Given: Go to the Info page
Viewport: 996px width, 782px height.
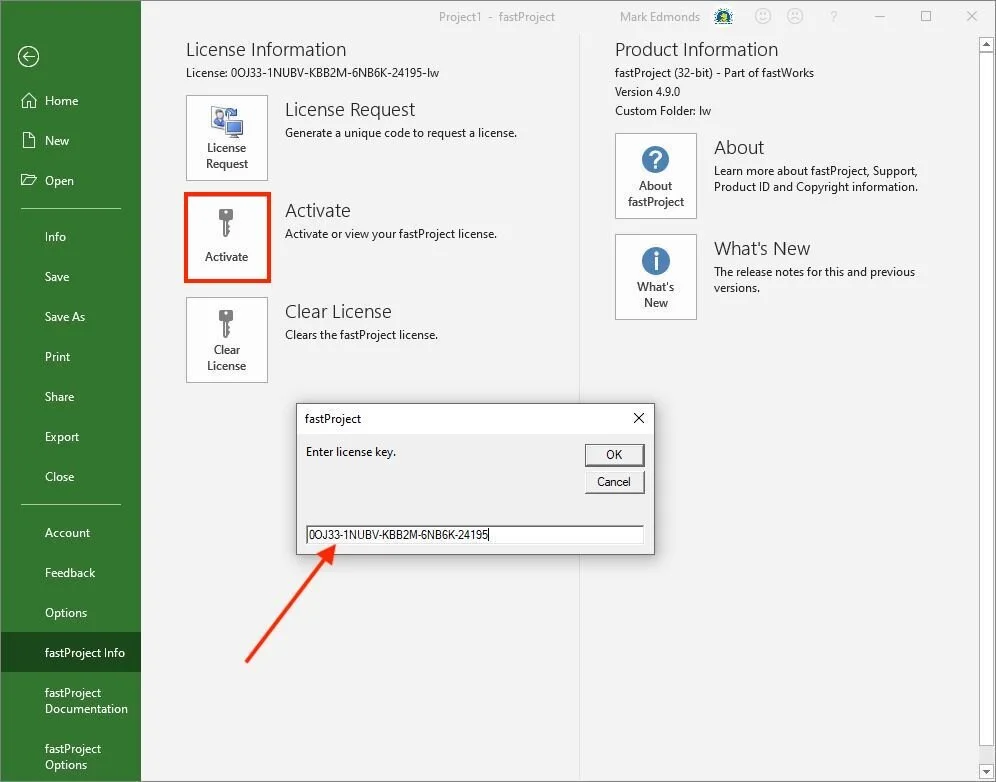Looking at the screenshot, I should [x=55, y=236].
